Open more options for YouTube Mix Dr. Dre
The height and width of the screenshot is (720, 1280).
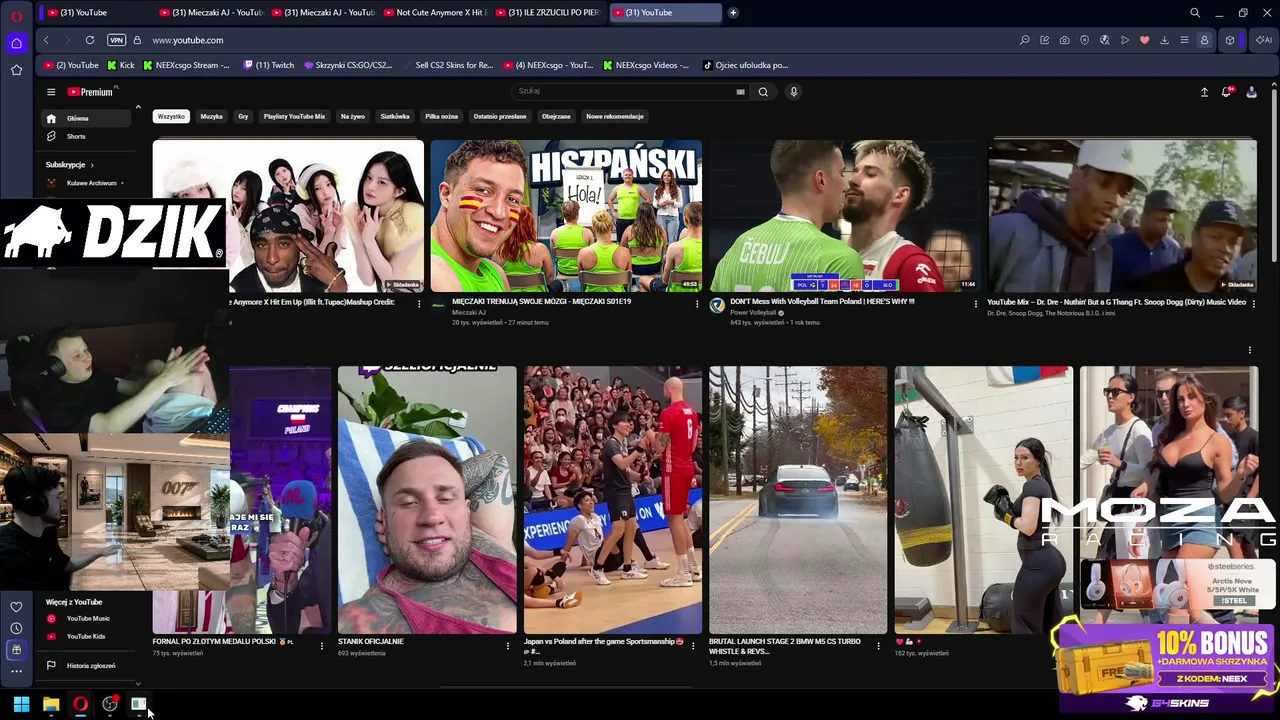point(1255,304)
